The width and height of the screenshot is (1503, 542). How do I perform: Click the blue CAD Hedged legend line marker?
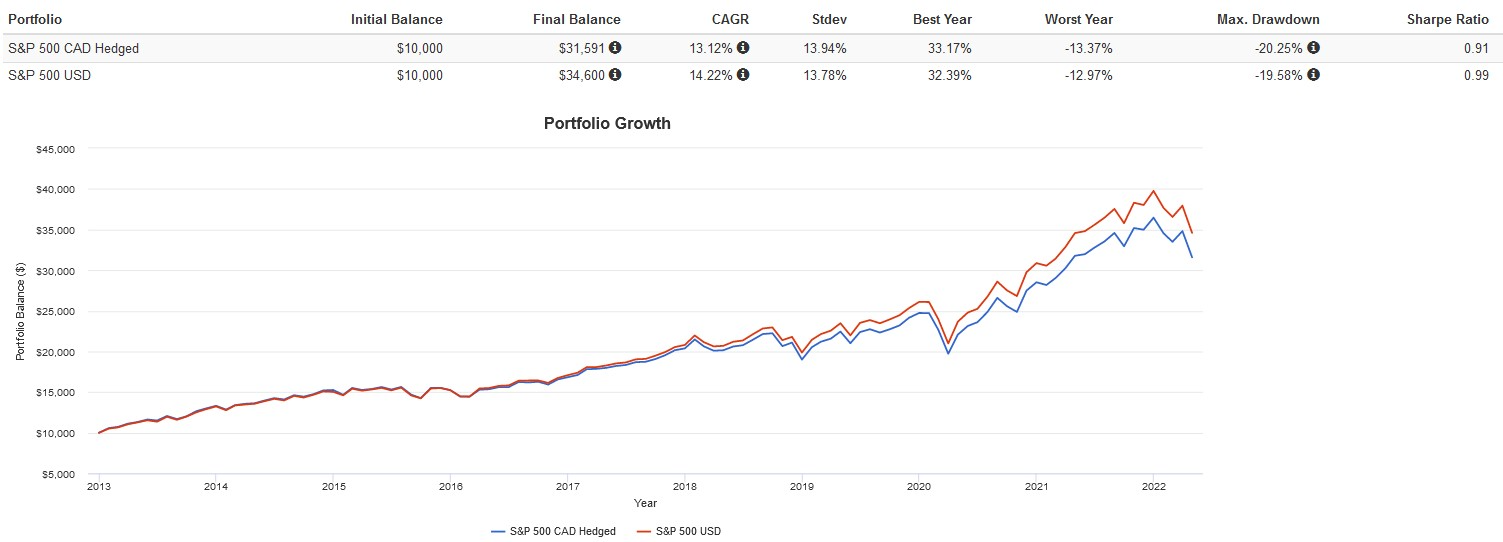(500, 531)
